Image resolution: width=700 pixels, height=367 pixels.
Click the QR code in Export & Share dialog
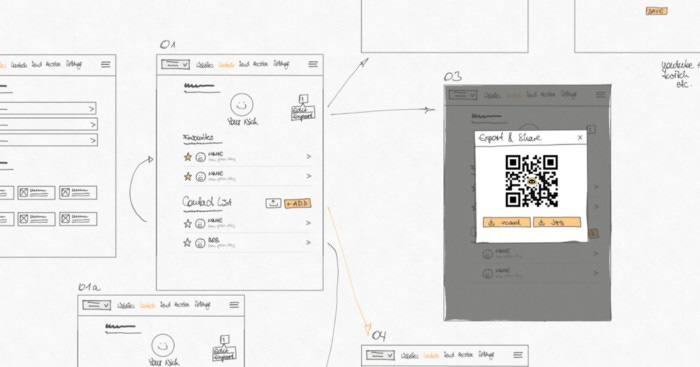coord(531,181)
